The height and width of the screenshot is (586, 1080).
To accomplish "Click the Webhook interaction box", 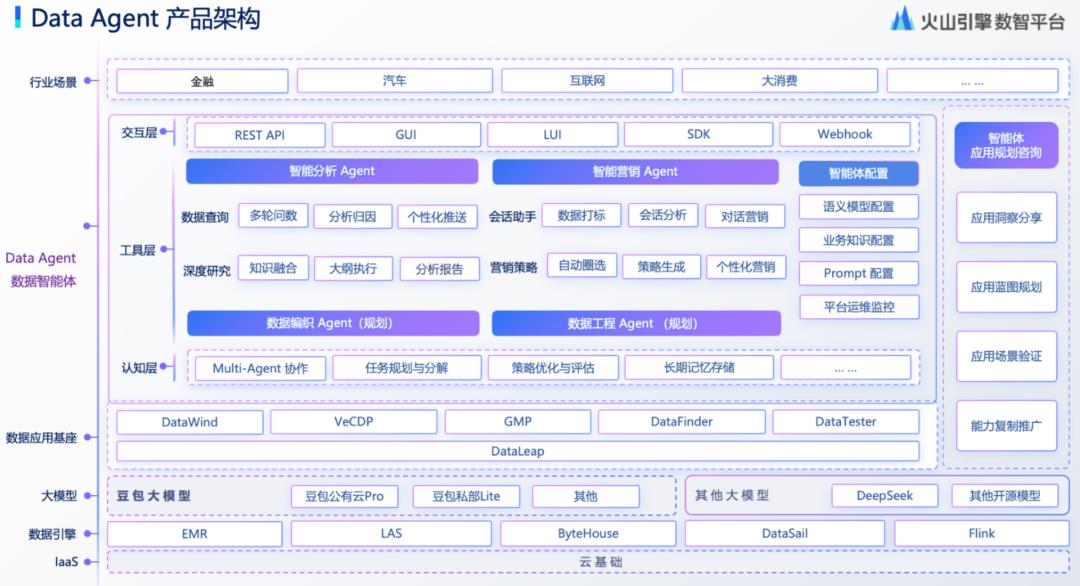I will [844, 135].
